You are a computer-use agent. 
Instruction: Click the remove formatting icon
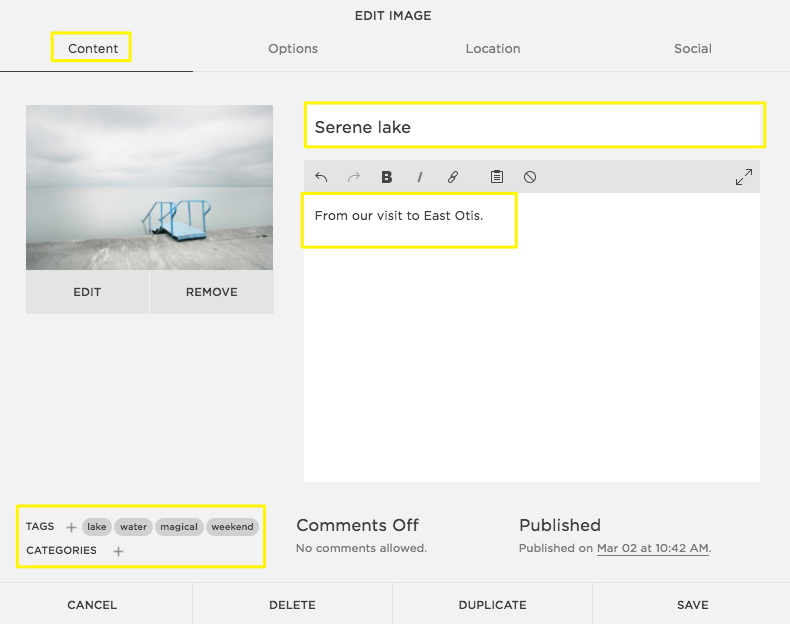pos(530,177)
